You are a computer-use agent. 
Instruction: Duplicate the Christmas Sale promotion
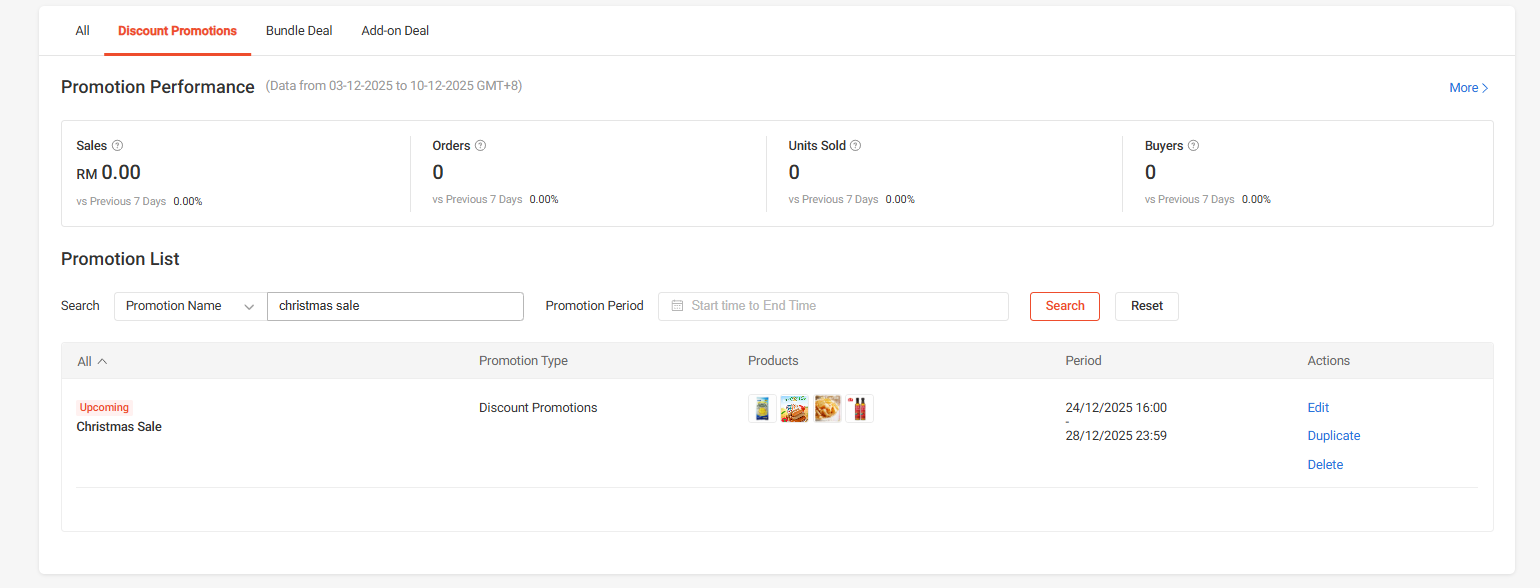click(x=1334, y=435)
